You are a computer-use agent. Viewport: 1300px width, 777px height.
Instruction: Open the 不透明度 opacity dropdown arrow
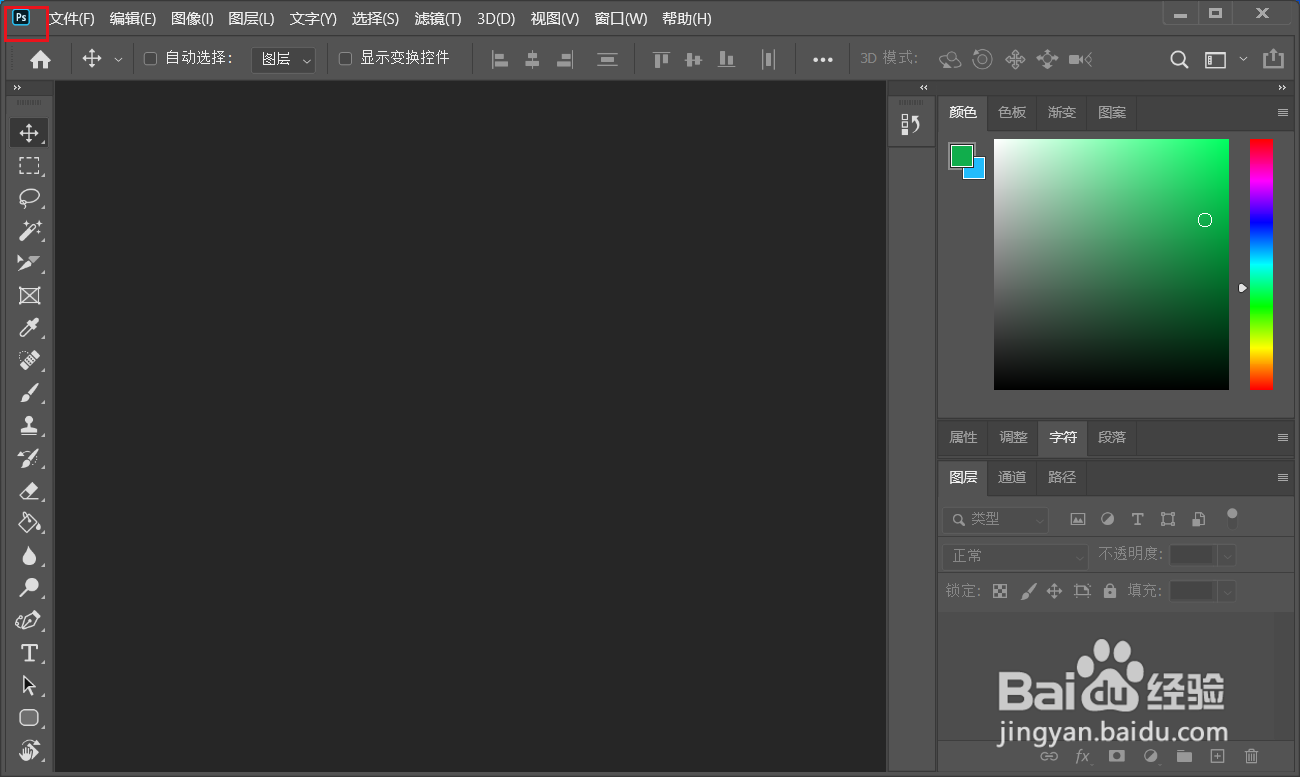1228,555
